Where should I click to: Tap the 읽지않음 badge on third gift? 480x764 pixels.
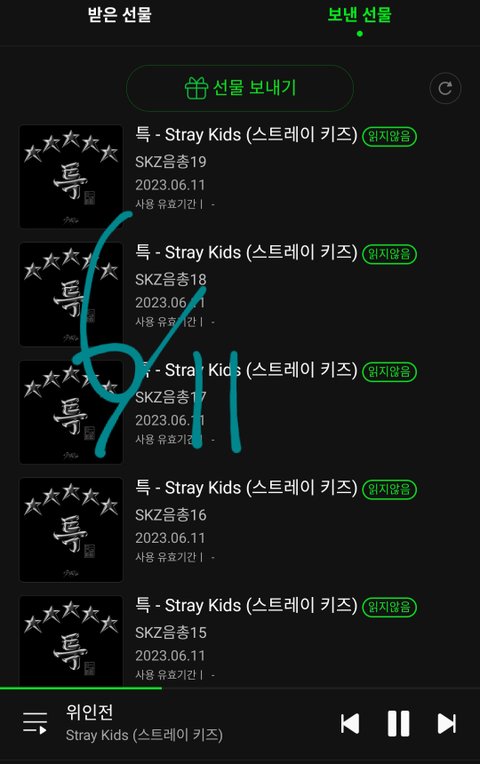tap(389, 372)
